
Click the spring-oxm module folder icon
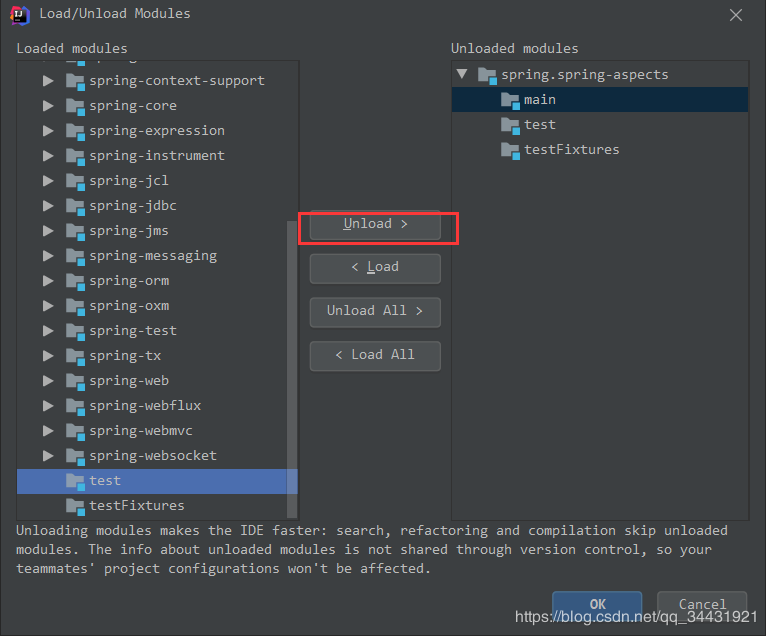point(76,306)
